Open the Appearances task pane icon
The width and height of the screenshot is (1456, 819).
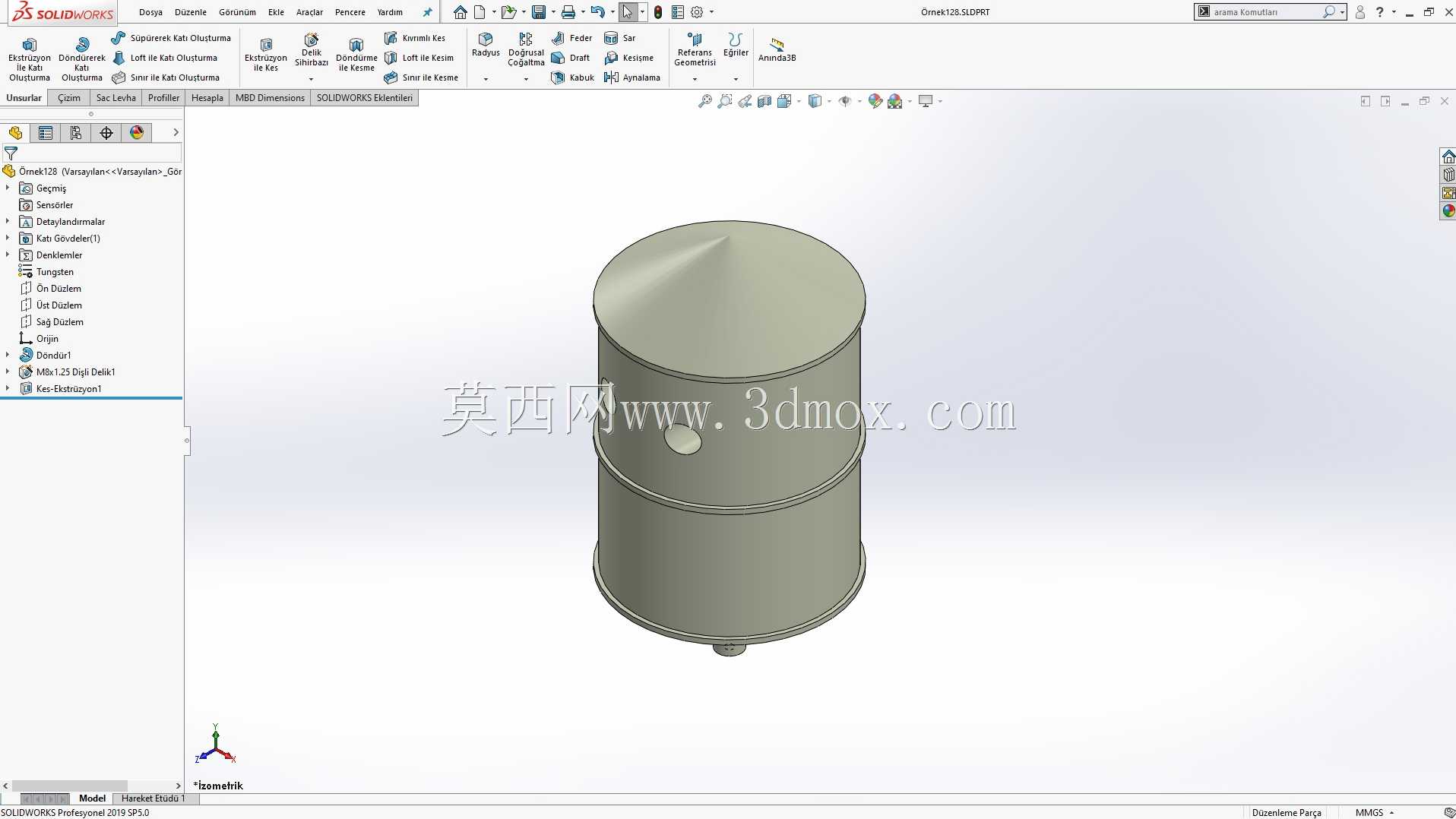1448,211
